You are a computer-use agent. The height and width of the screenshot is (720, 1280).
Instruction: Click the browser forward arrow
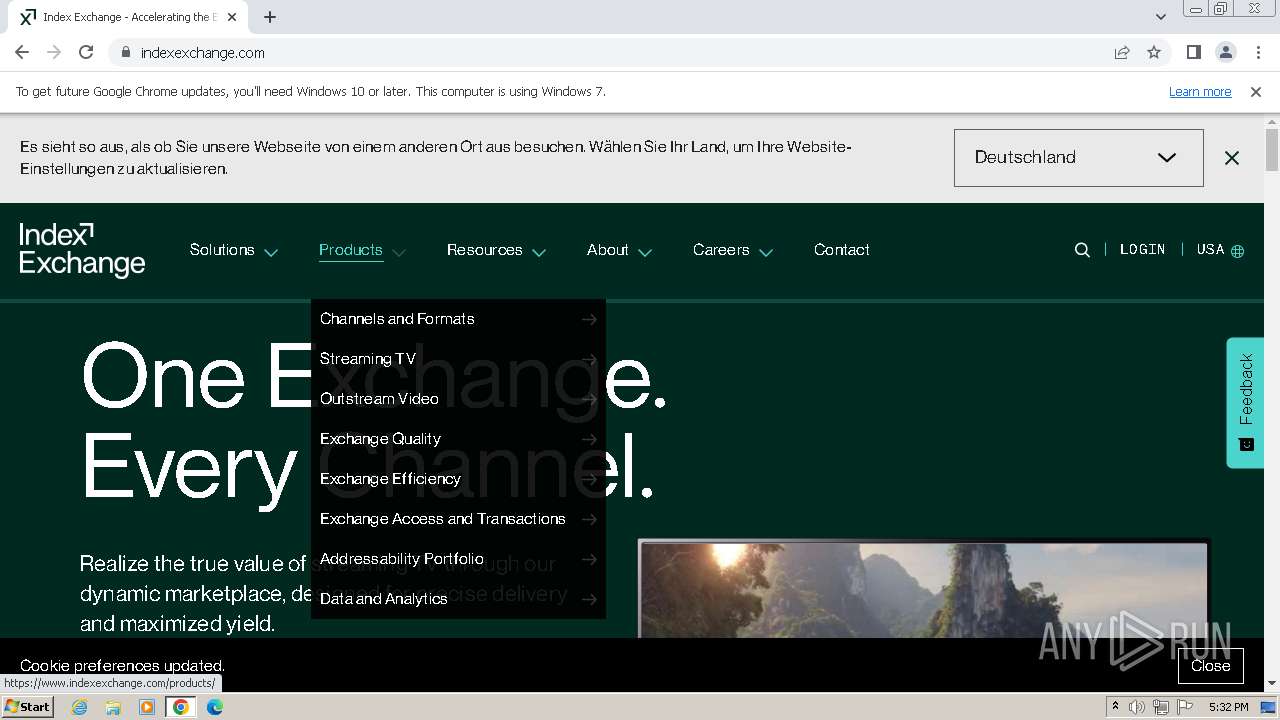click(54, 52)
